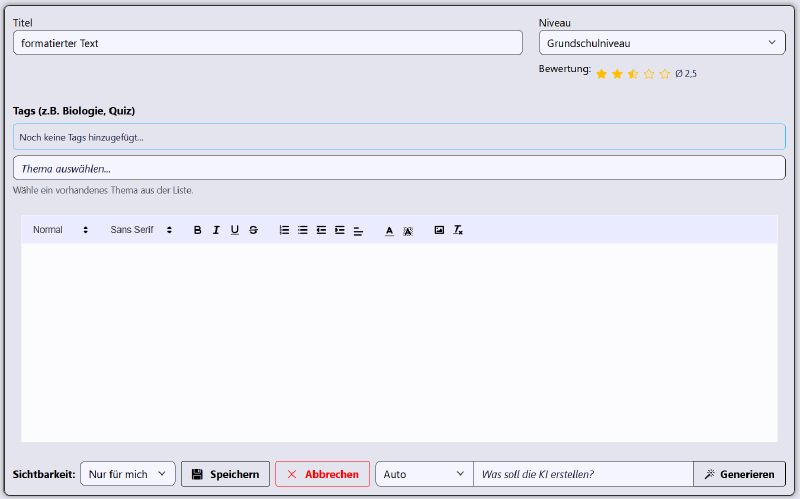Clear formatting with the Tx icon
800x499 pixels.
458,230
